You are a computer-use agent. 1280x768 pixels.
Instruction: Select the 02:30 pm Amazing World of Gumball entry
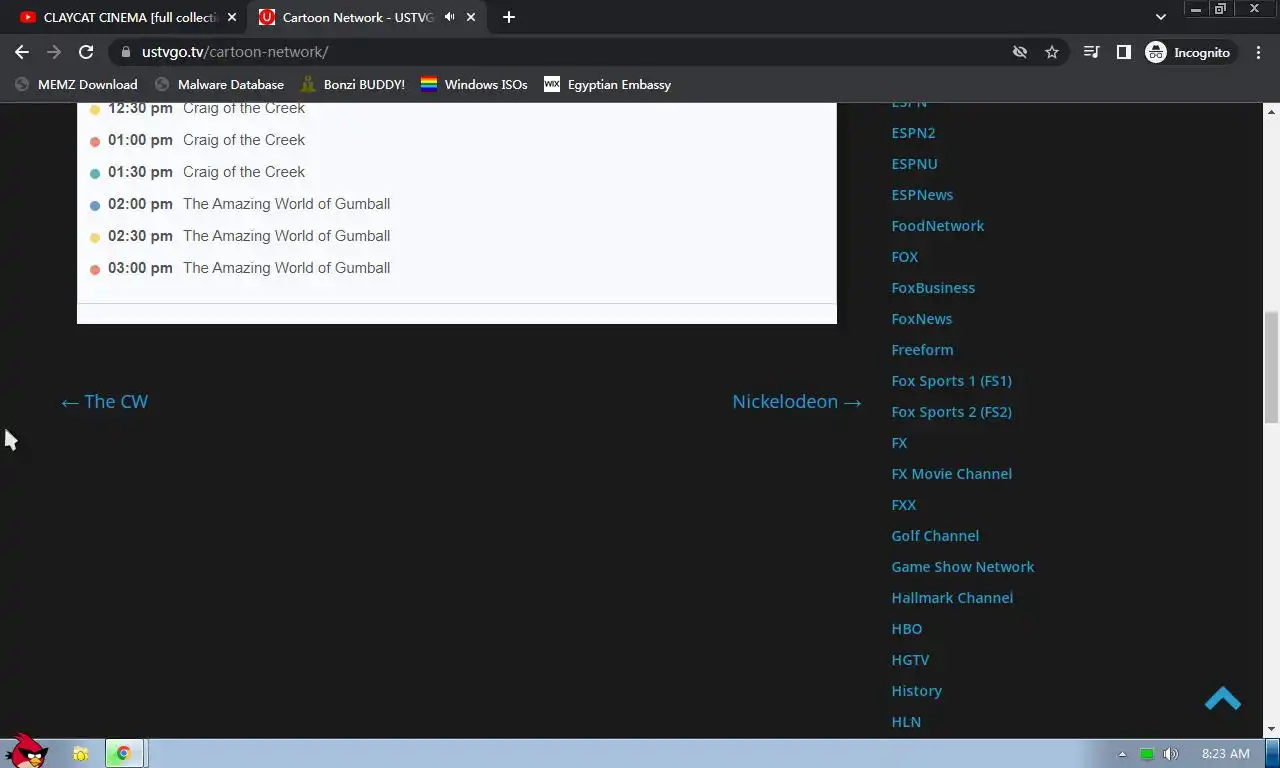point(240,236)
